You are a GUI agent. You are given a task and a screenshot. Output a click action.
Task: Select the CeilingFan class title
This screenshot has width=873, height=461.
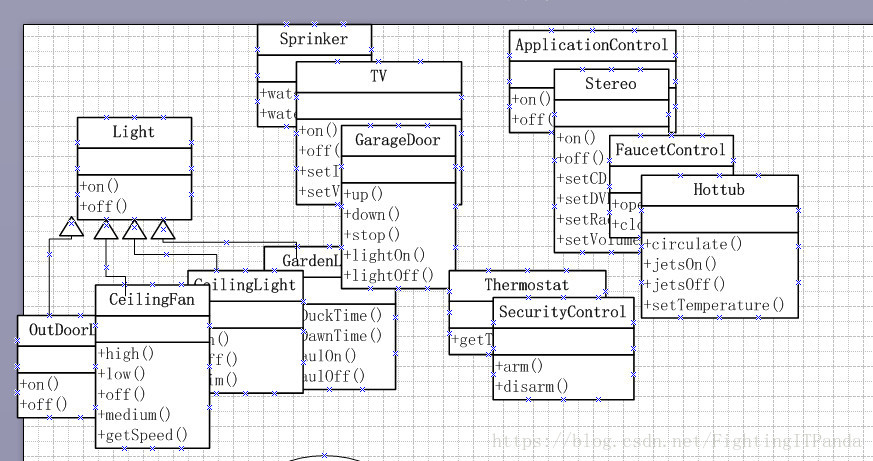pyautogui.click(x=152, y=300)
